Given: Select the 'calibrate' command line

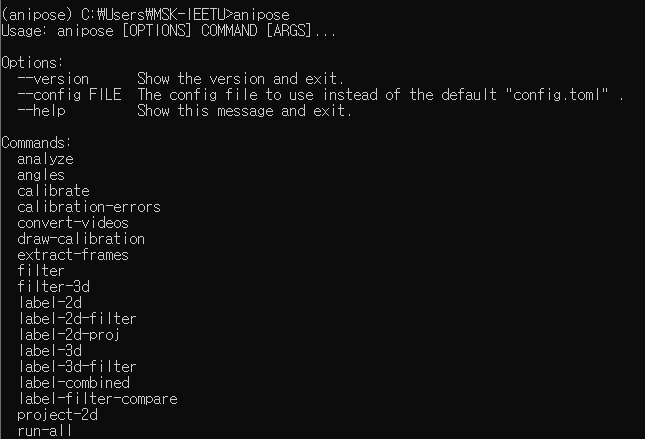Looking at the screenshot, I should point(53,191).
